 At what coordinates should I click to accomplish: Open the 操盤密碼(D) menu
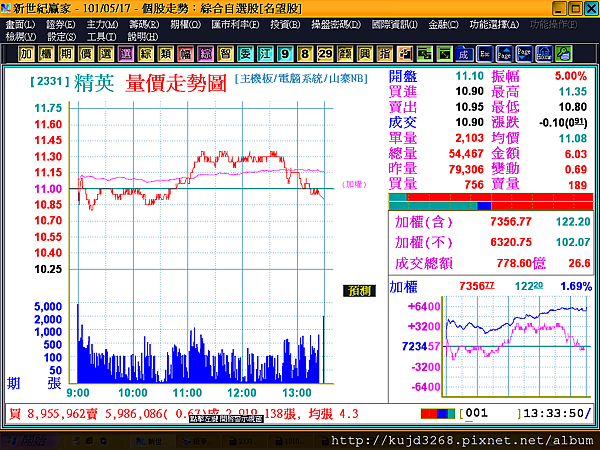tap(336, 25)
